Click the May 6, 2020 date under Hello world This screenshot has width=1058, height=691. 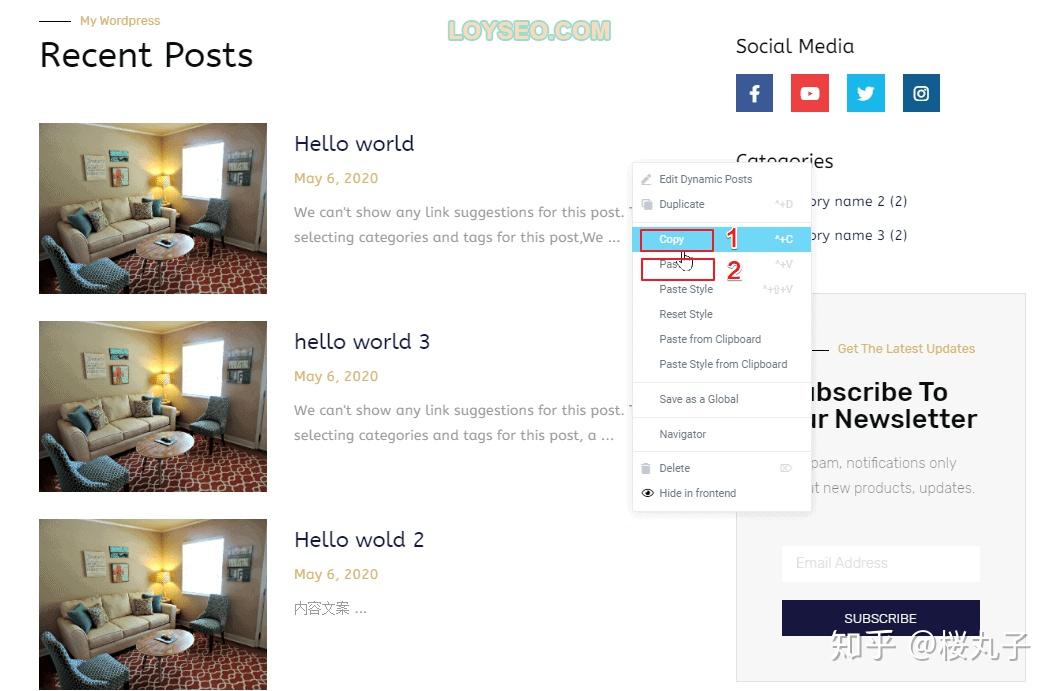336,179
